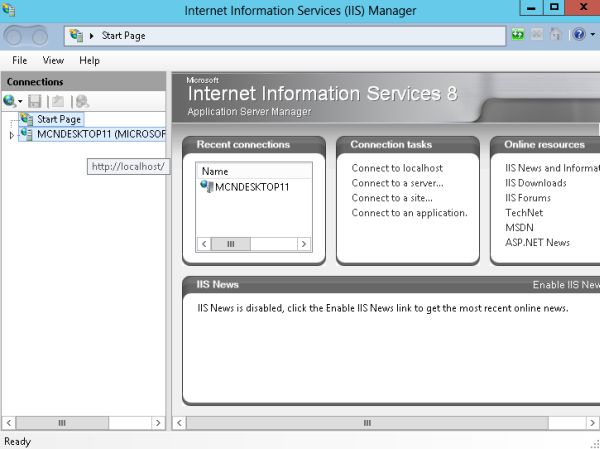Click the server icon beside MCNDESKTOP11 in Recent connections
Screen dimensions: 600x449
point(207,186)
